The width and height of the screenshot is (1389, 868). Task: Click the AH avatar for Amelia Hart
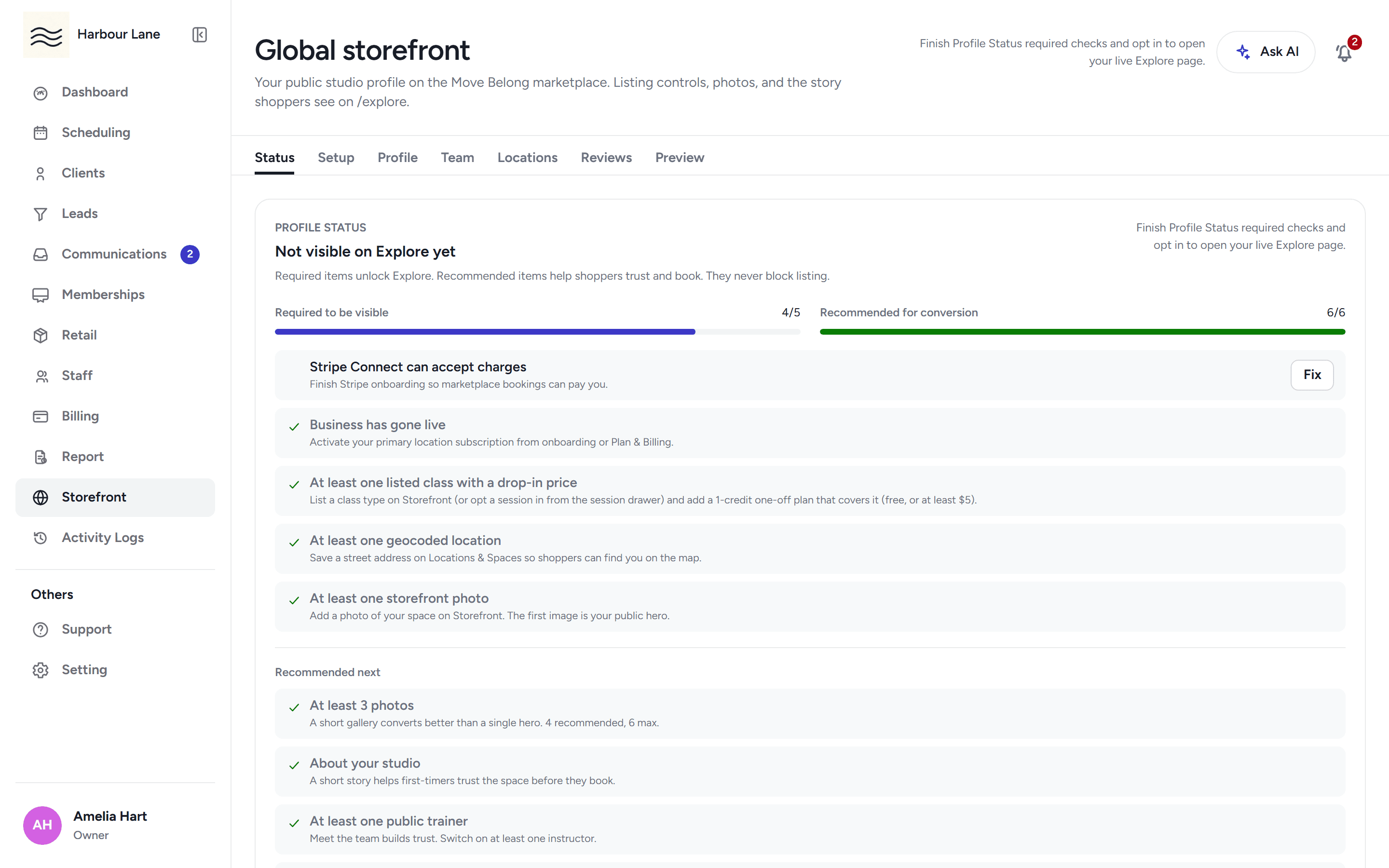point(42,825)
